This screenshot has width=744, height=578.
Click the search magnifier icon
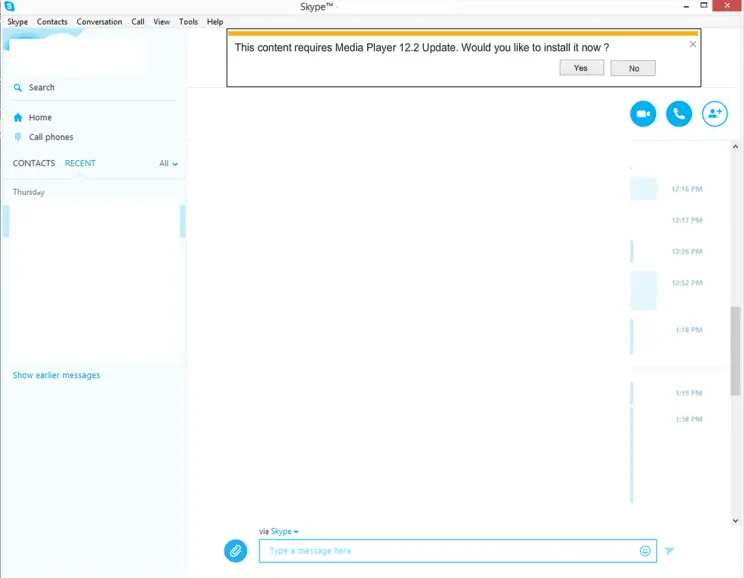pos(18,88)
